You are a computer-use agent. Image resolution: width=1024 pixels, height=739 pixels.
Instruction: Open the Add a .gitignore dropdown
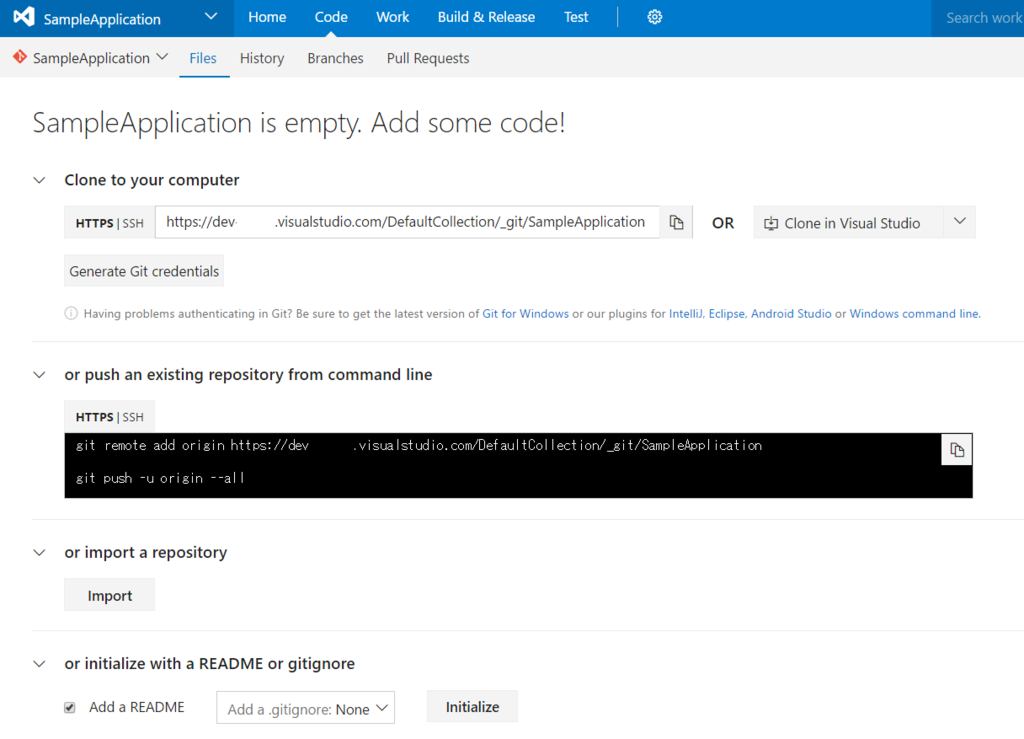(x=306, y=708)
